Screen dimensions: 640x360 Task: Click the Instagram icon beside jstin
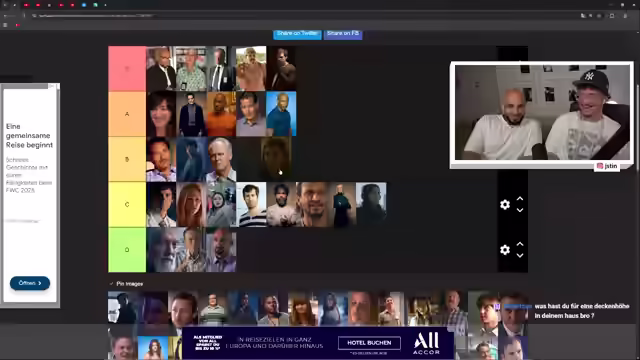pos(600,166)
